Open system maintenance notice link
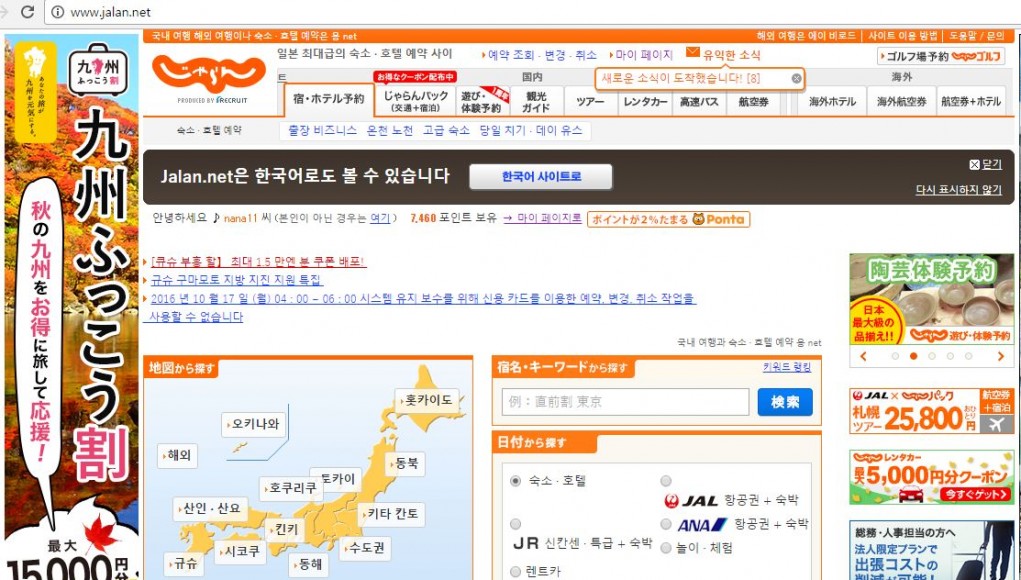The image size is (1021, 580). pos(419,307)
